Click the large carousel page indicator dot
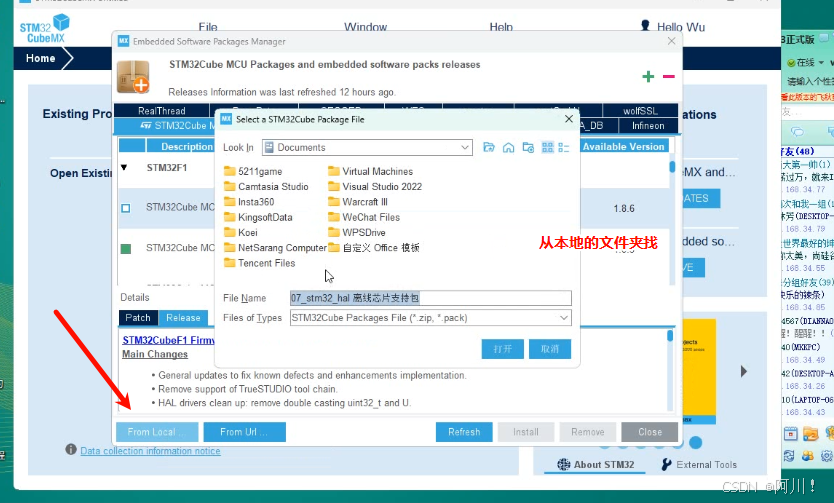 tap(695, 442)
